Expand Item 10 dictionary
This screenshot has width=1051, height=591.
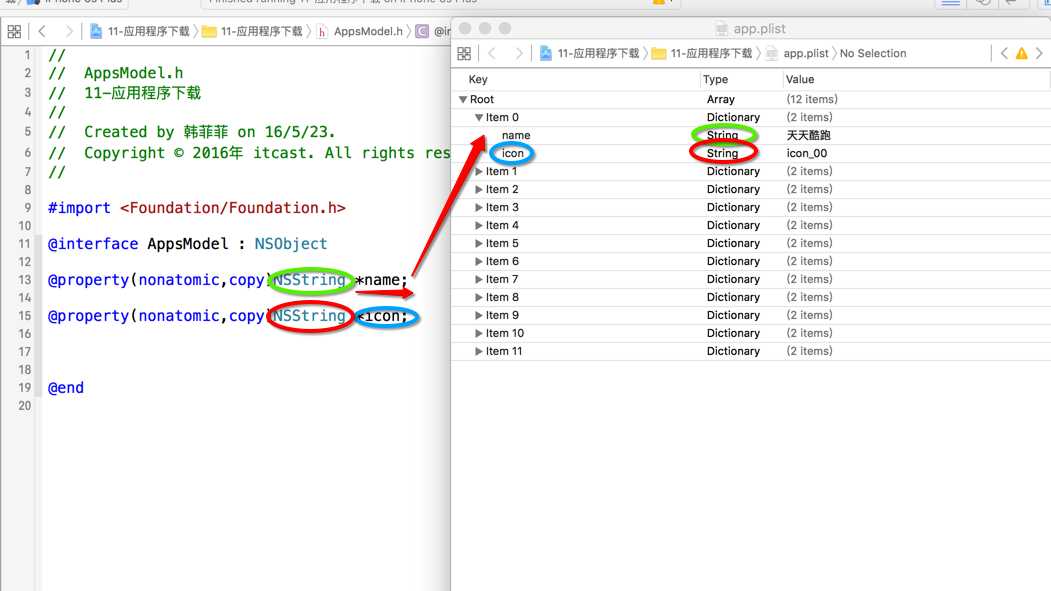pos(479,334)
